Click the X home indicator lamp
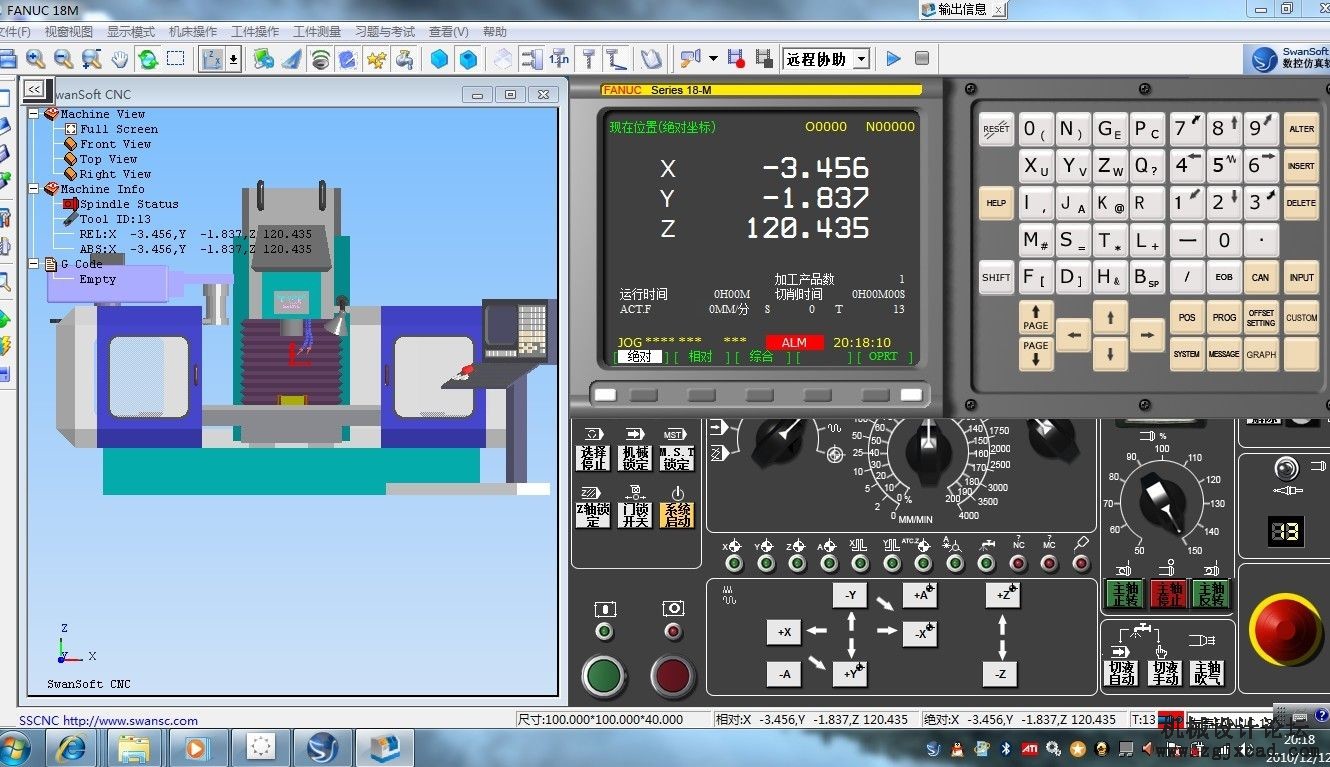Screen dimensions: 1330x767 click(734, 564)
